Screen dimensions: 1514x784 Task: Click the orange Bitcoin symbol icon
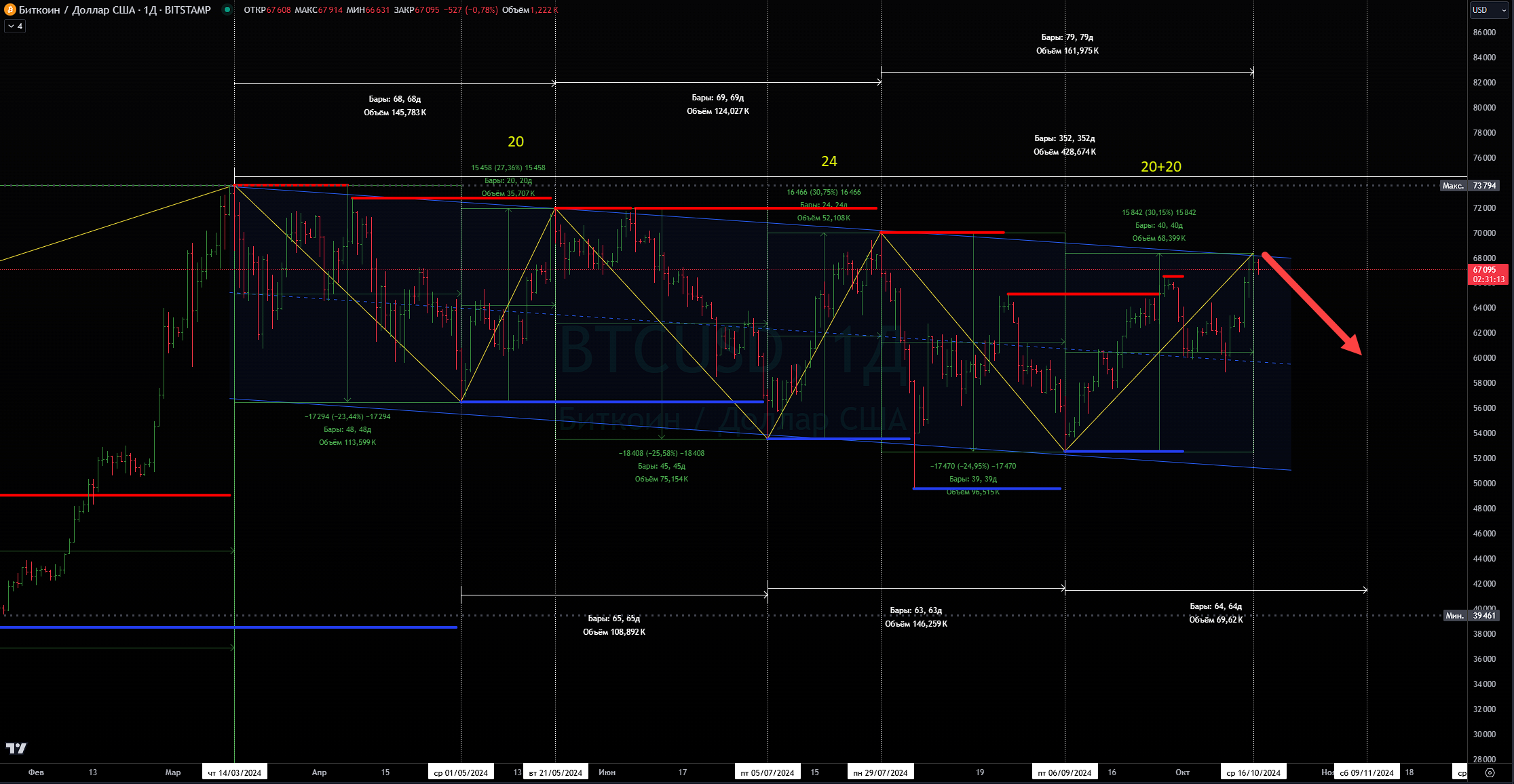click(10, 9)
